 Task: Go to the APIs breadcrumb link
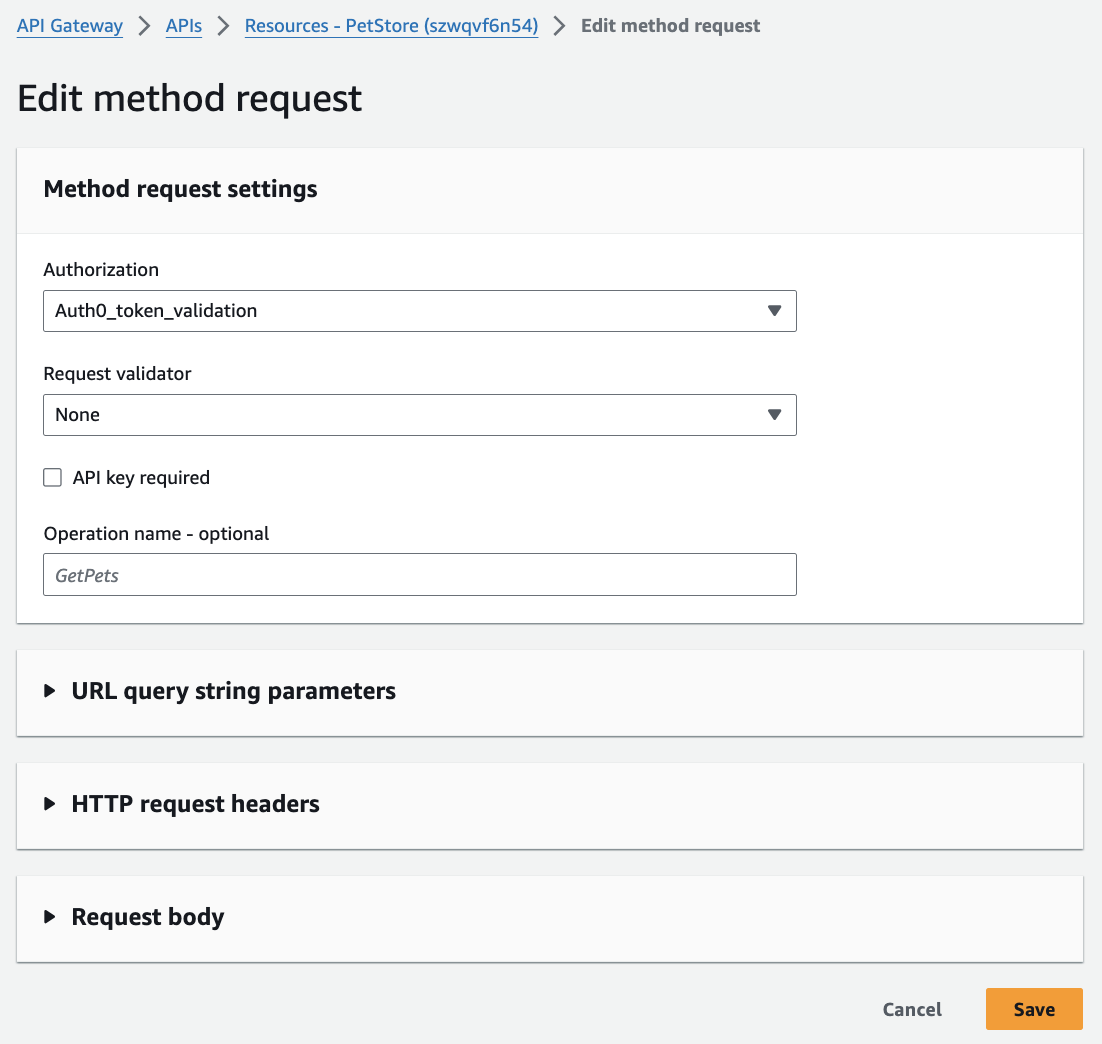pyautogui.click(x=184, y=26)
